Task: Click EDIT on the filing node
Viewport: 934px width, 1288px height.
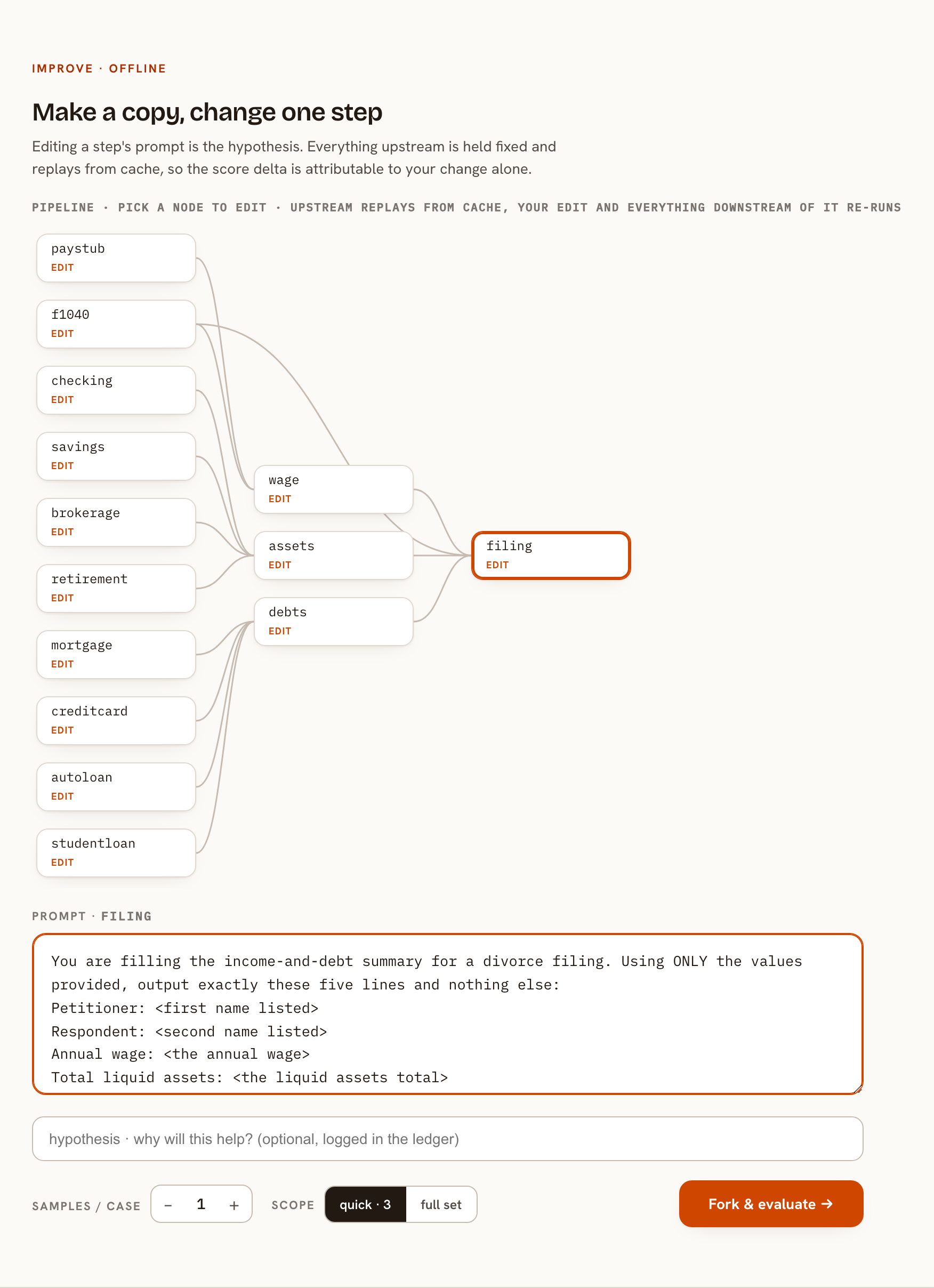Action: [497, 565]
